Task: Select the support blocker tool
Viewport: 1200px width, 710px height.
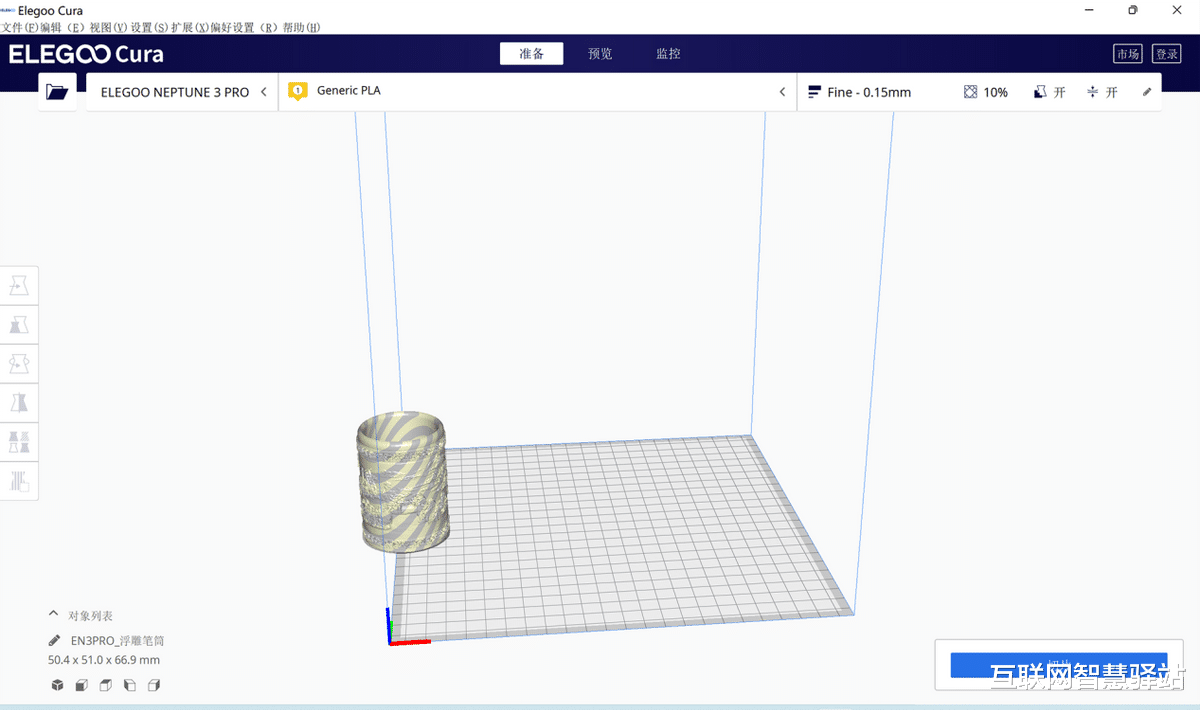Action: pos(20,480)
